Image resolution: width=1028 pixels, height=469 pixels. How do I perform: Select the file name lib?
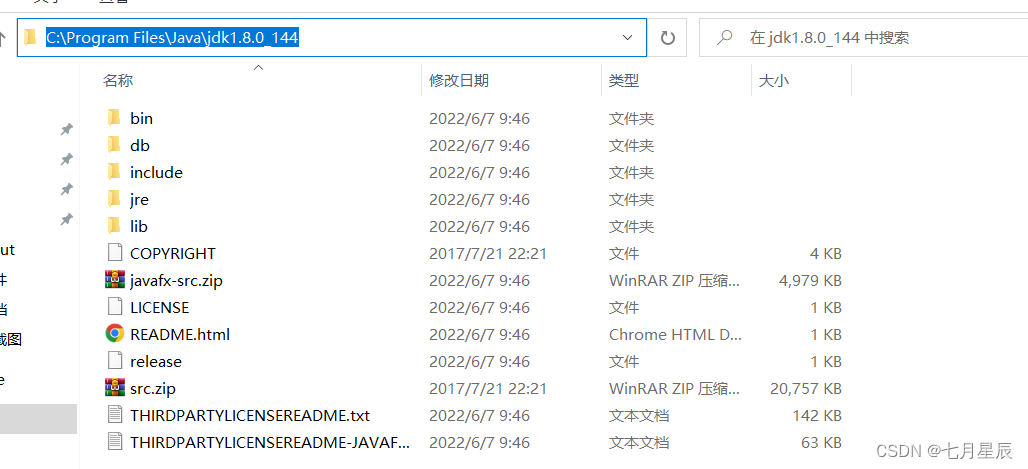pyautogui.click(x=139, y=226)
